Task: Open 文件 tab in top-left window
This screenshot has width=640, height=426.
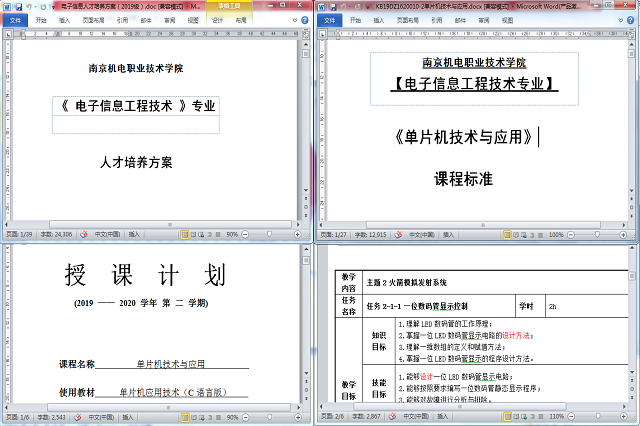Action: pyautogui.click(x=14, y=19)
